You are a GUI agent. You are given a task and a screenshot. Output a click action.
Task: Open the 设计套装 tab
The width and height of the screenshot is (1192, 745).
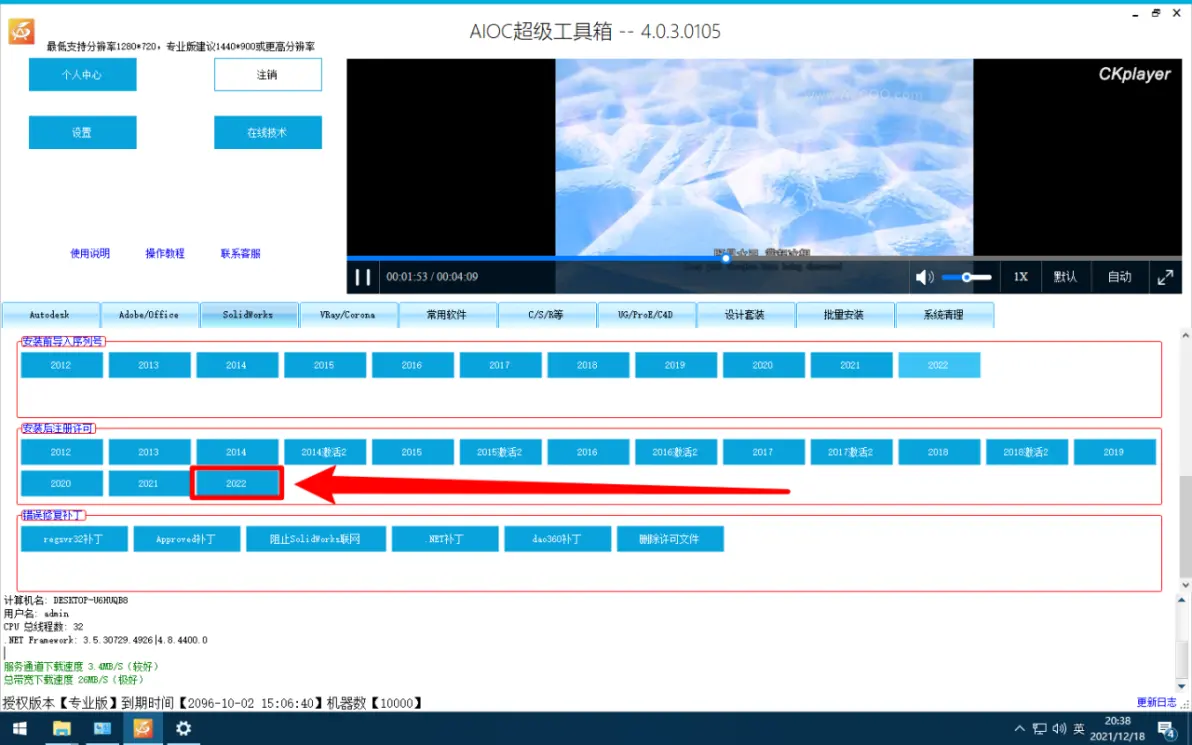click(x=745, y=315)
